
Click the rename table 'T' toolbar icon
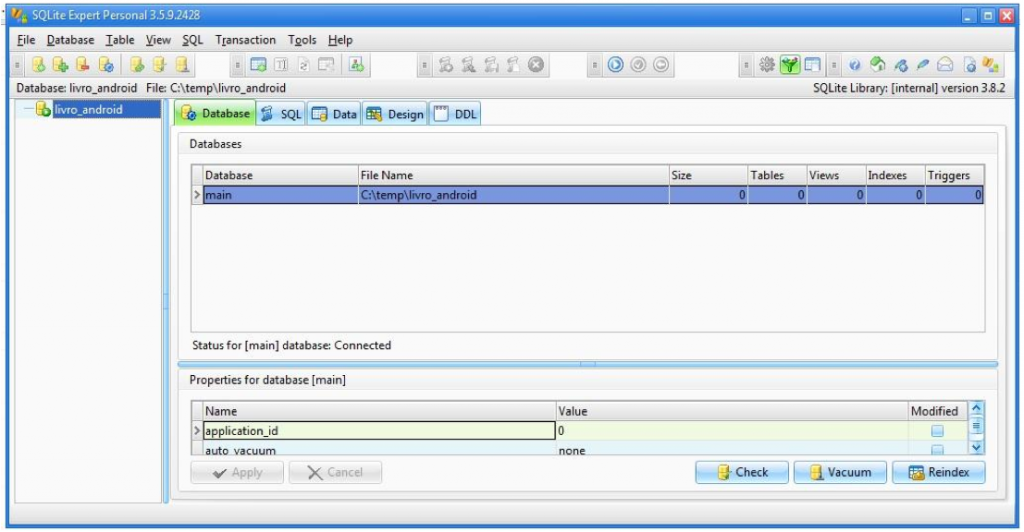pyautogui.click(x=281, y=65)
